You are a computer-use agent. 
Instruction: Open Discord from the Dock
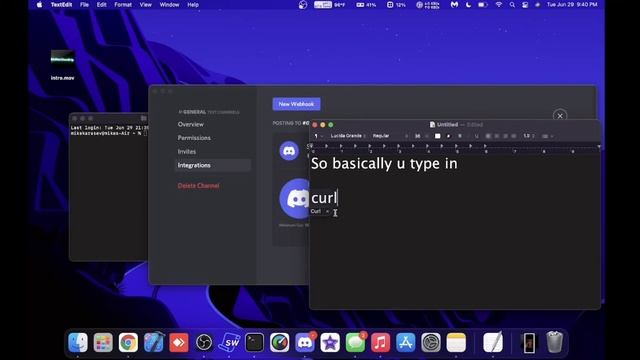coord(305,342)
